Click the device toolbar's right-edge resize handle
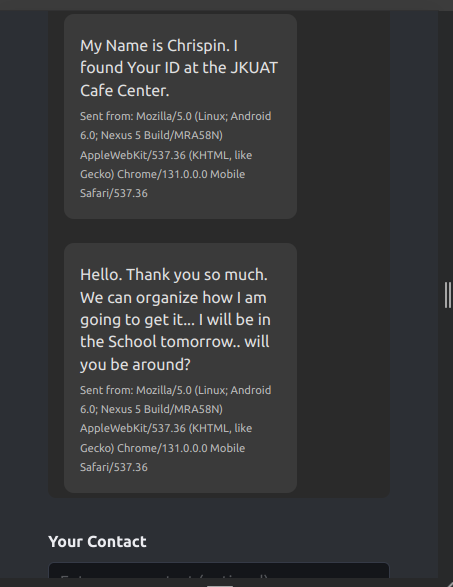 coord(446,295)
